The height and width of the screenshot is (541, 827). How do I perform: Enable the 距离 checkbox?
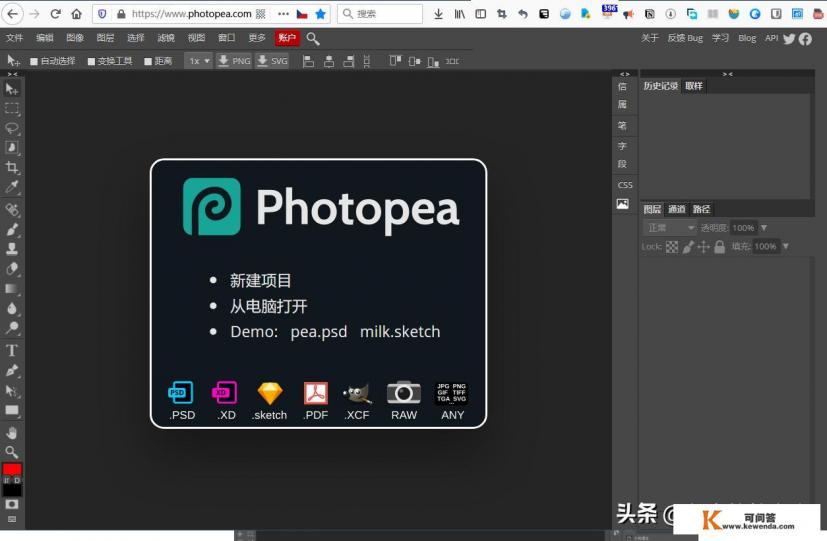click(148, 62)
